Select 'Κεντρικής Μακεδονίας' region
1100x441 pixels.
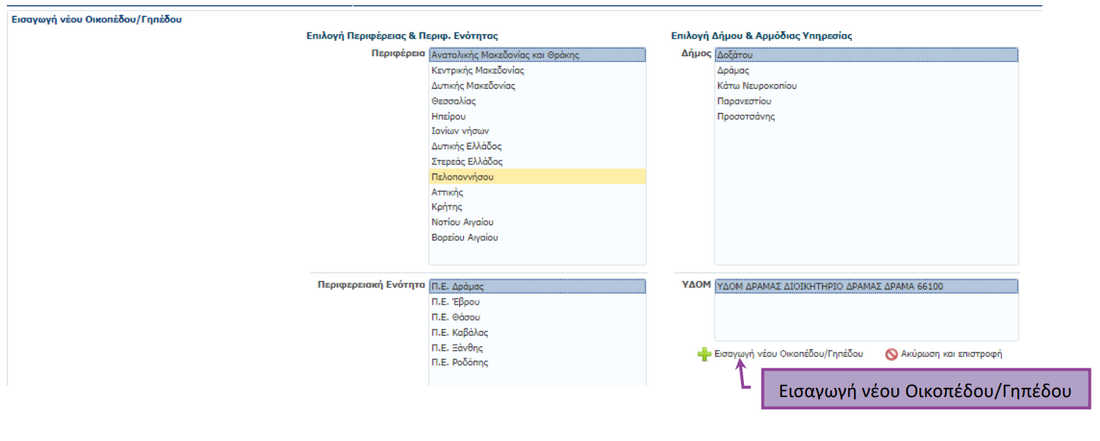477,71
